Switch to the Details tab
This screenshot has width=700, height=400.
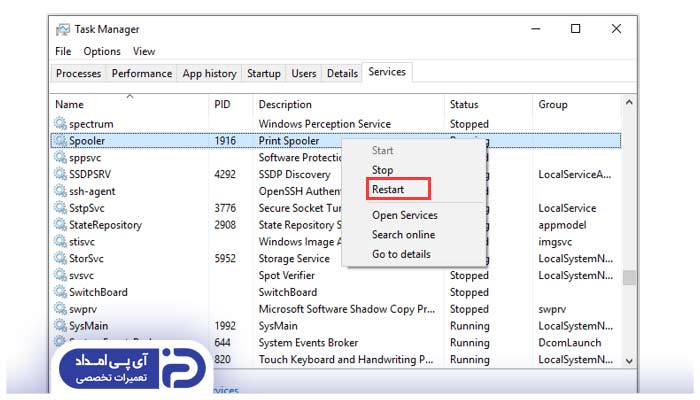(342, 73)
